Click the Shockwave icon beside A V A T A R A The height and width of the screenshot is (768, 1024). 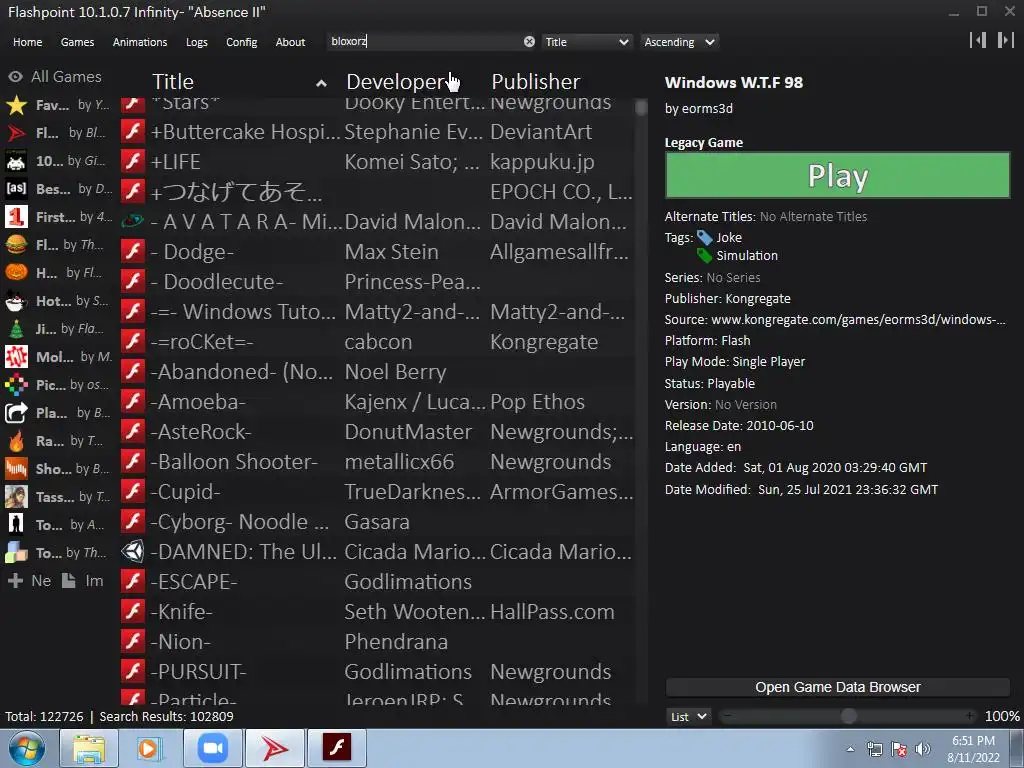tap(133, 221)
